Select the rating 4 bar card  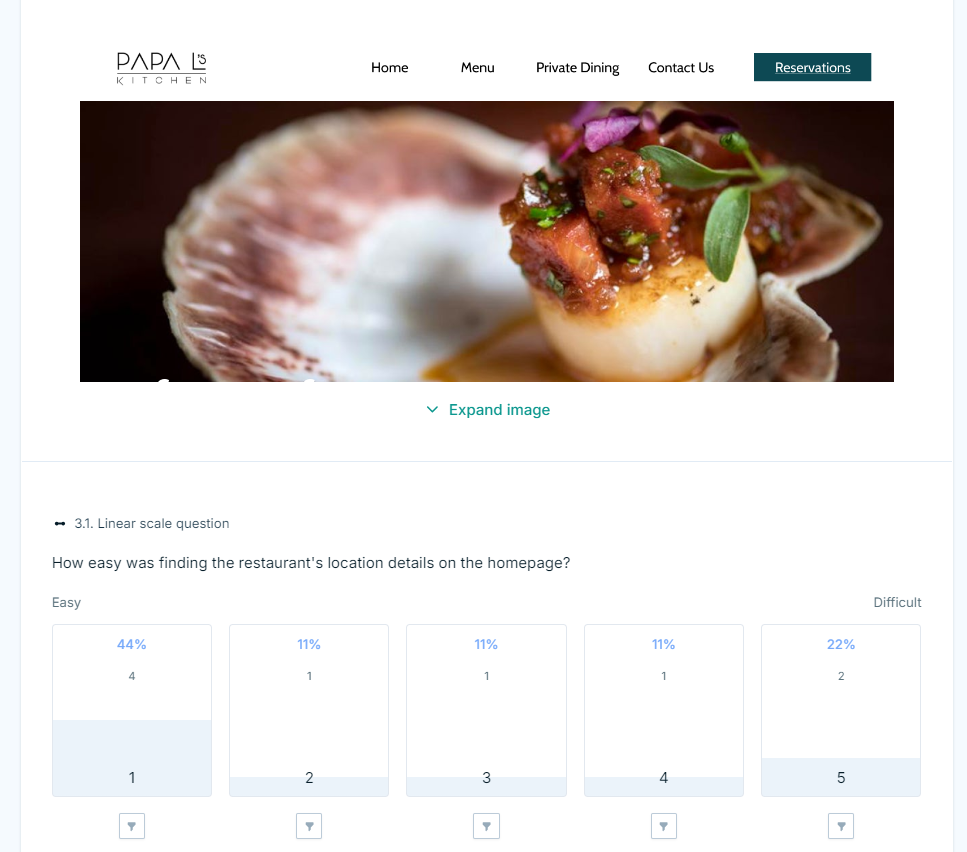coord(664,710)
